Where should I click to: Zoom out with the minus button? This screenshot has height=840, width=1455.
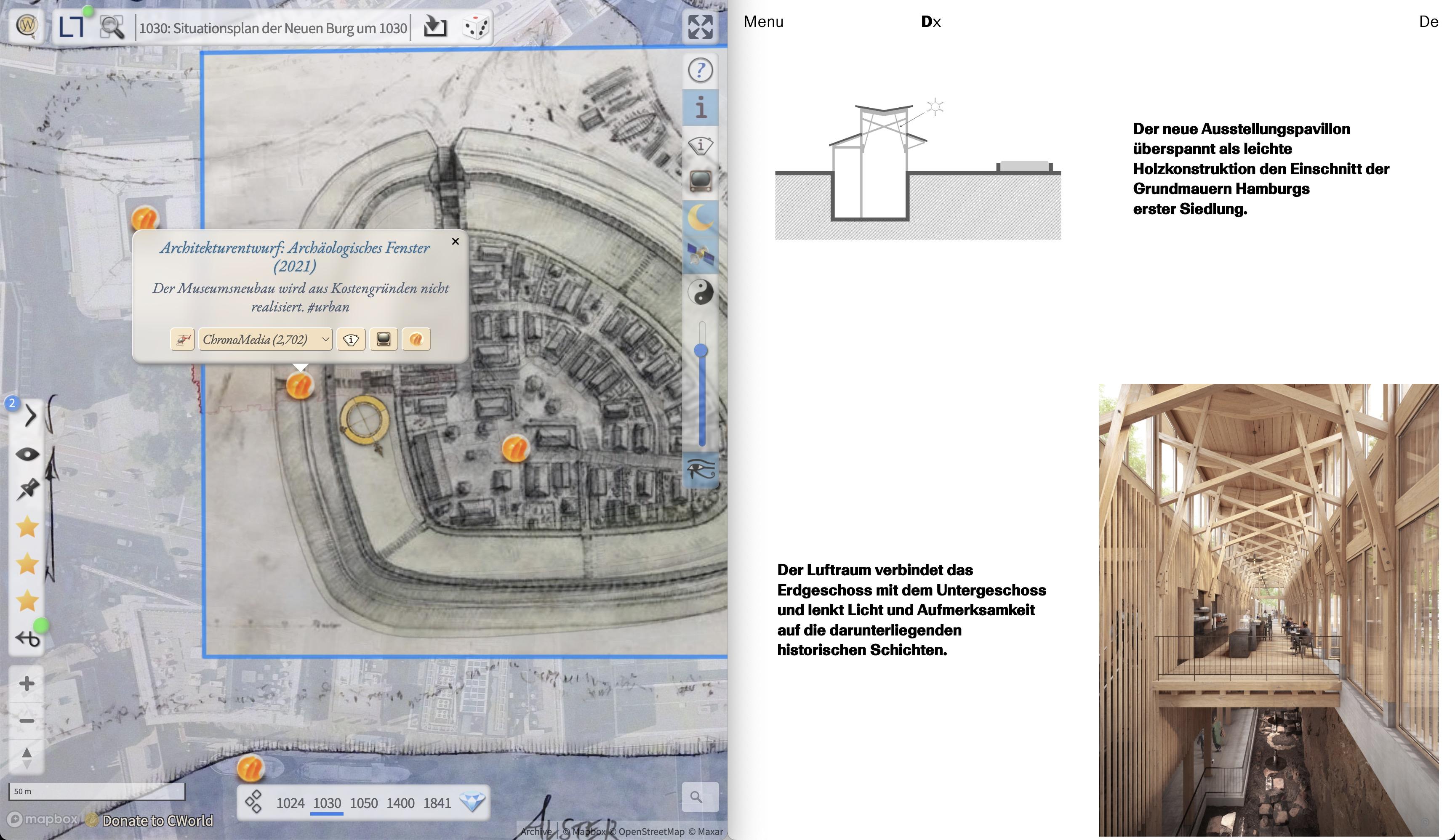[x=27, y=720]
